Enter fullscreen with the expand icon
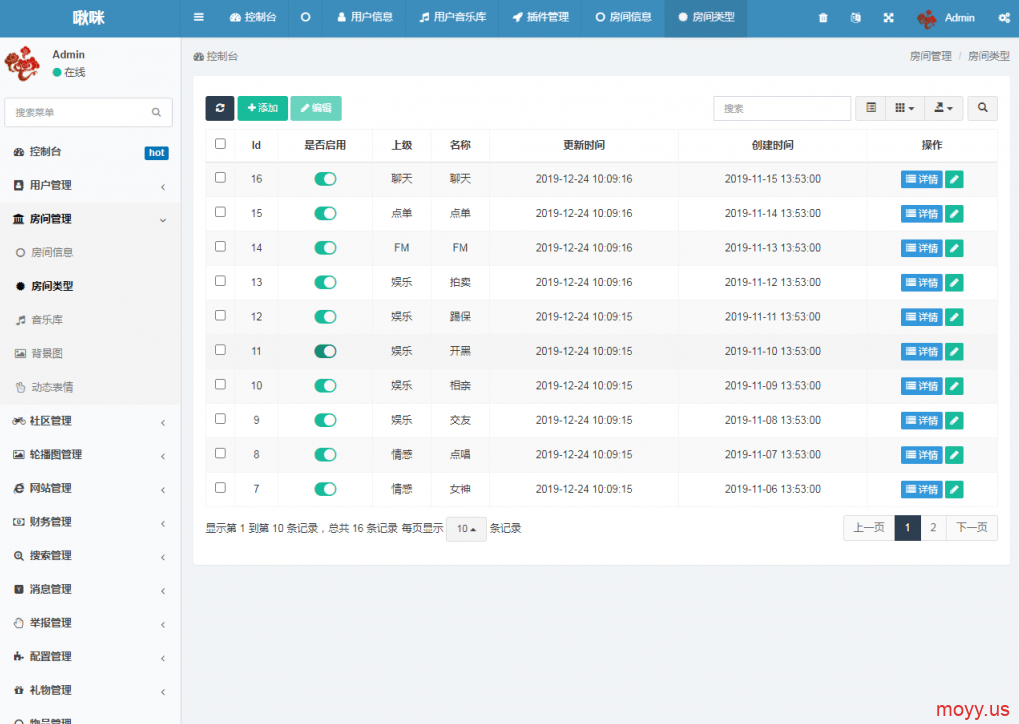Image resolution: width=1019 pixels, height=724 pixels. point(888,18)
